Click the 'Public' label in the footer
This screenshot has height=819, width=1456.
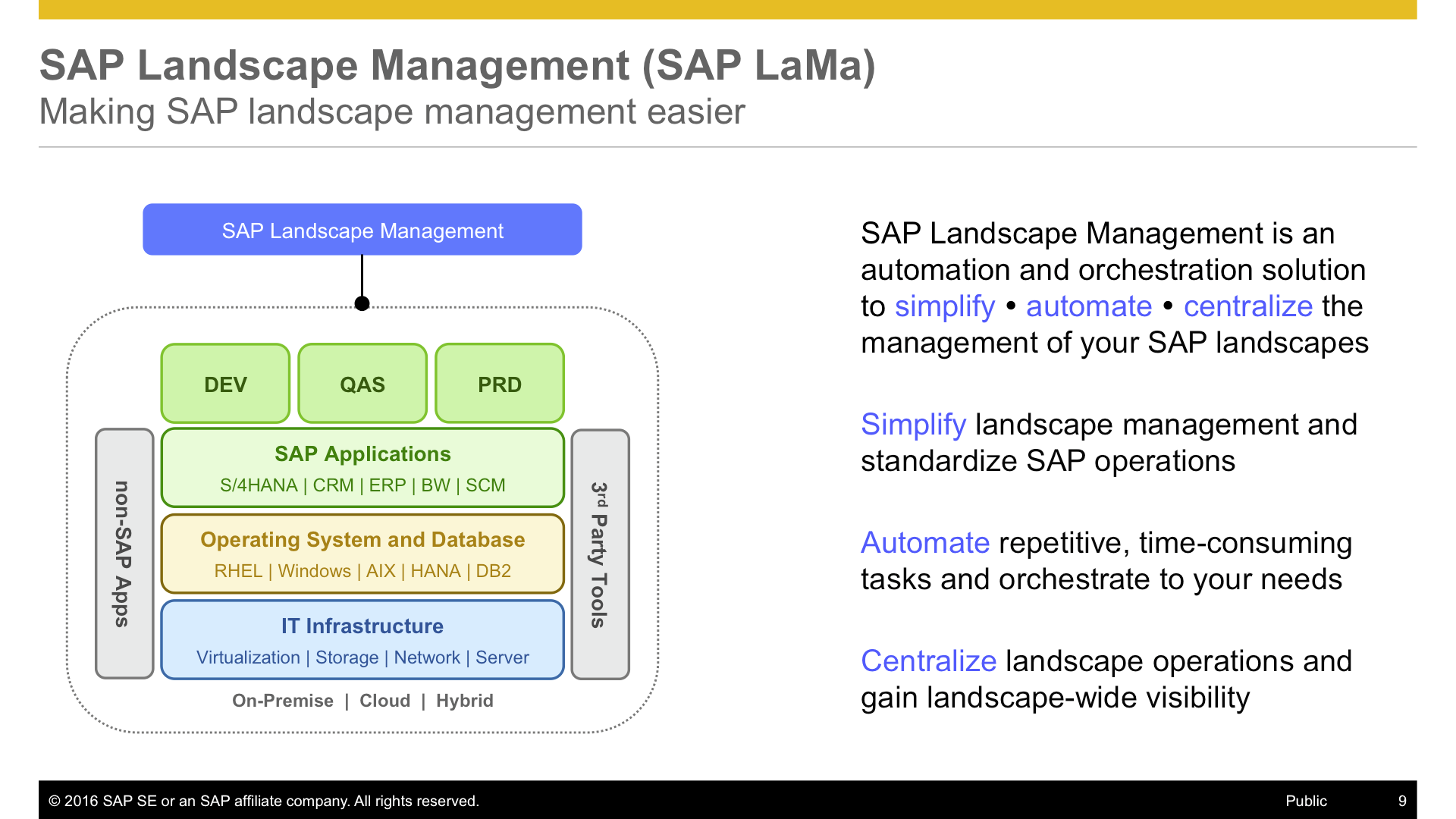point(1306,801)
